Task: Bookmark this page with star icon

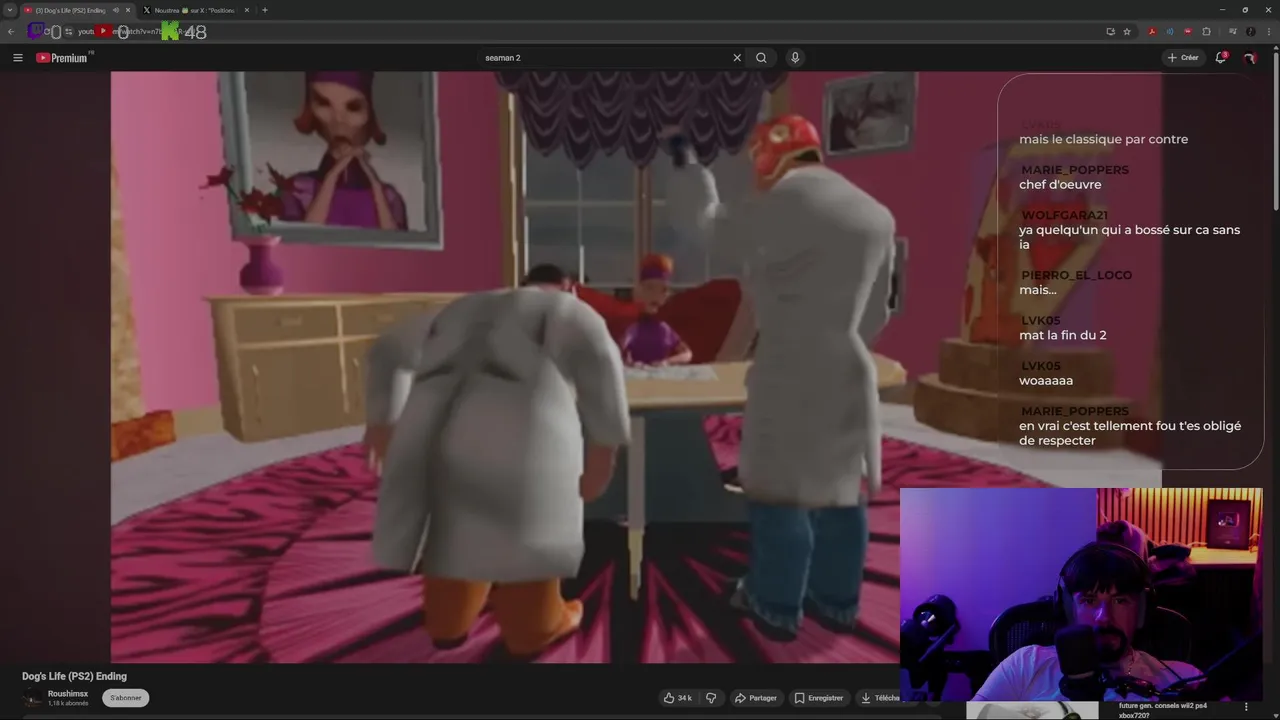Action: (1127, 32)
